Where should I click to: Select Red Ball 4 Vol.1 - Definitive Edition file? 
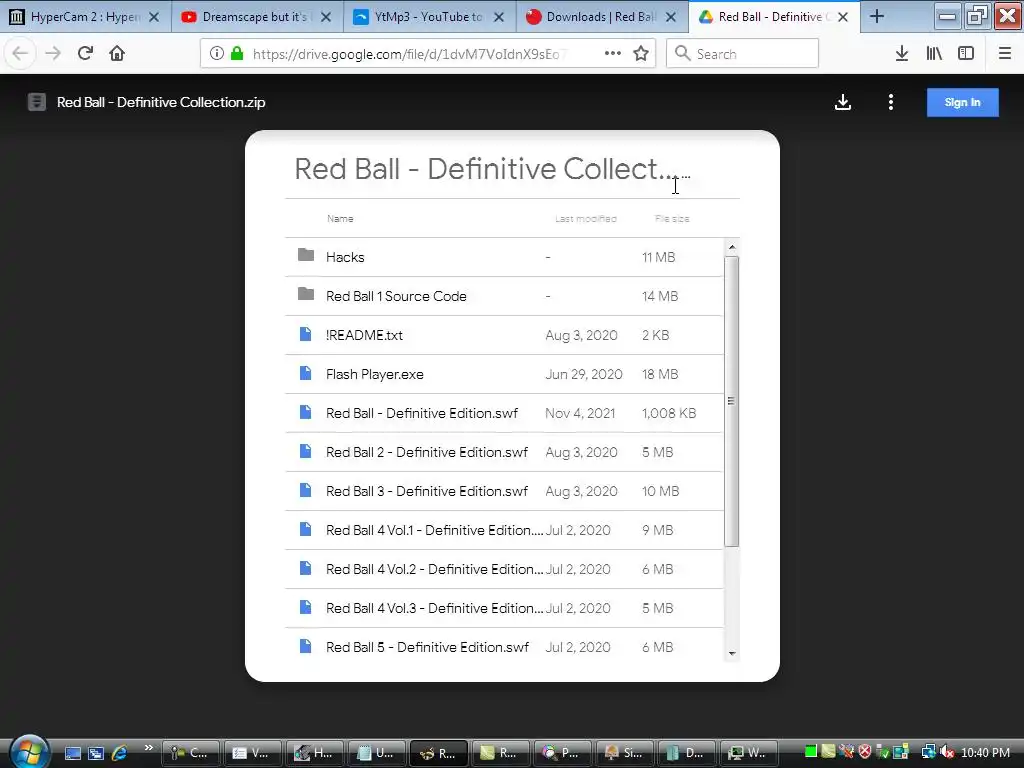[x=434, y=530]
